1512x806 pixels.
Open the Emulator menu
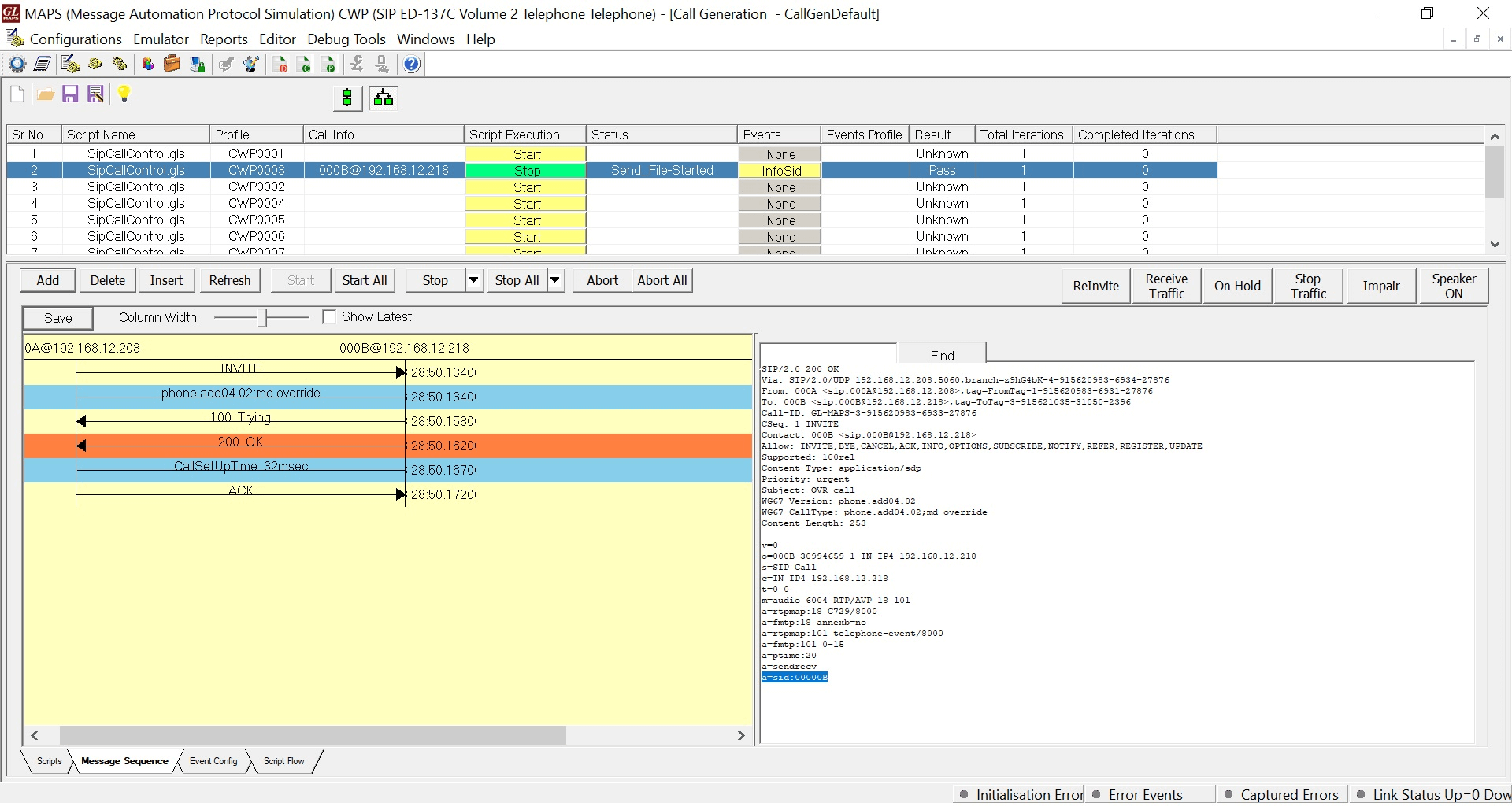(161, 39)
